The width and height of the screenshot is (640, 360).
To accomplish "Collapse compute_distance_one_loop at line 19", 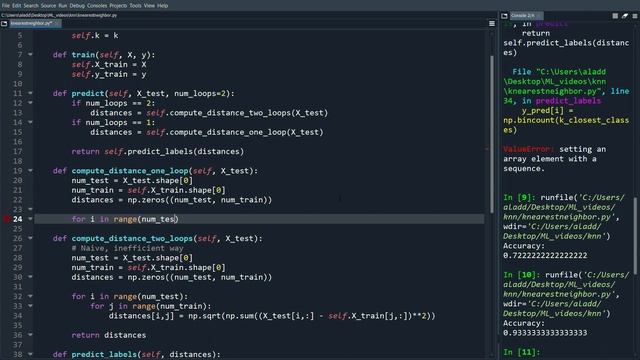I will tap(30, 171).
